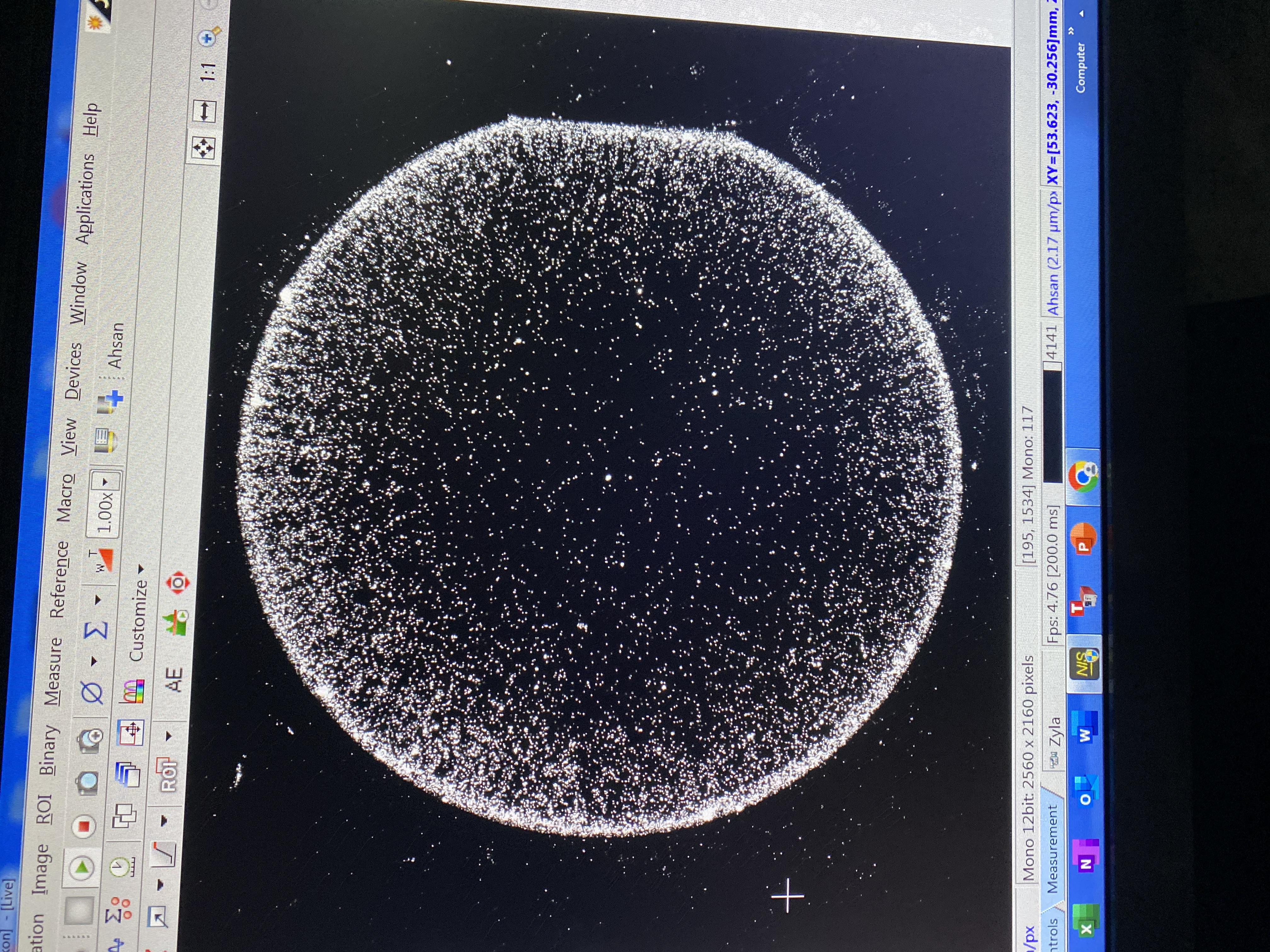Click the move image crosshair icon
The image size is (1270, 952).
coord(130,733)
